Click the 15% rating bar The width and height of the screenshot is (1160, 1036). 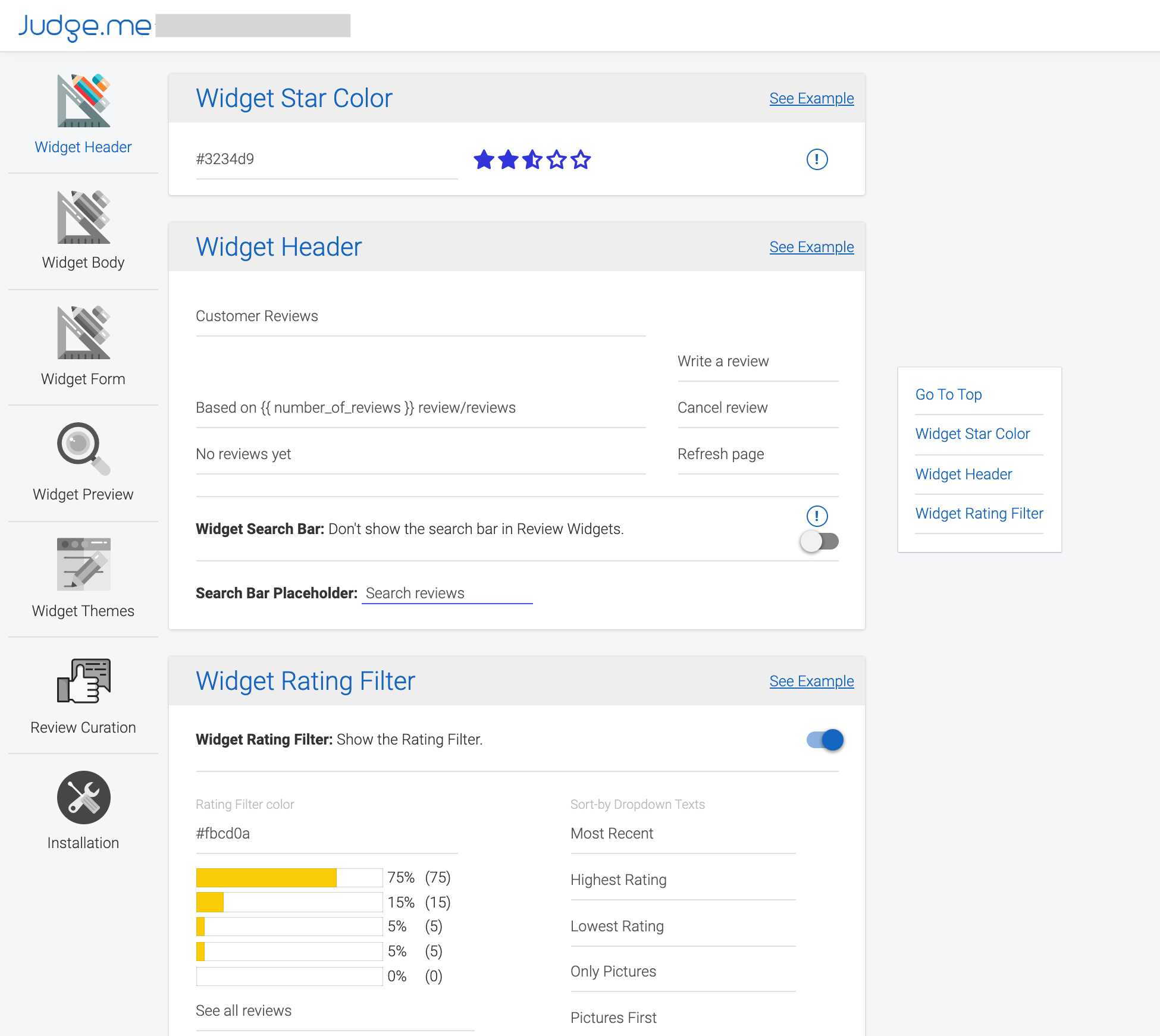click(x=289, y=902)
